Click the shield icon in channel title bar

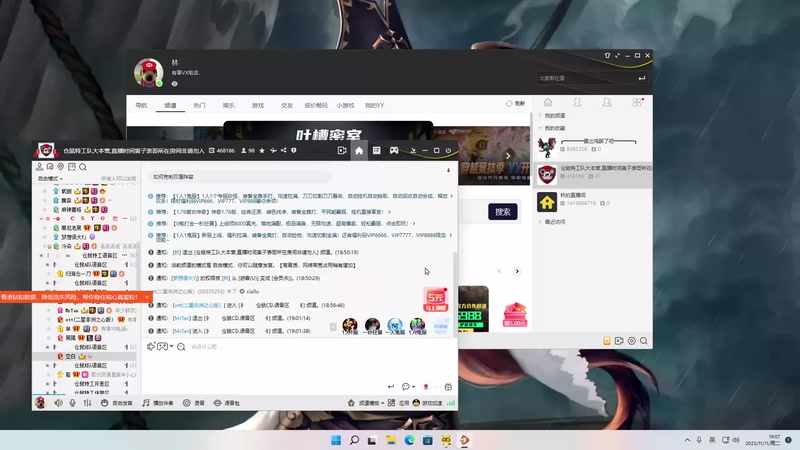(x=294, y=151)
